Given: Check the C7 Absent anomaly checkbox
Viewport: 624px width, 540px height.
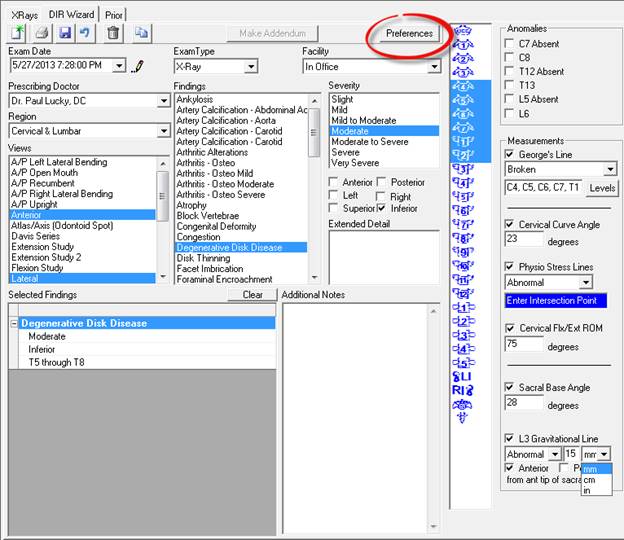Looking at the screenshot, I should tap(512, 44).
